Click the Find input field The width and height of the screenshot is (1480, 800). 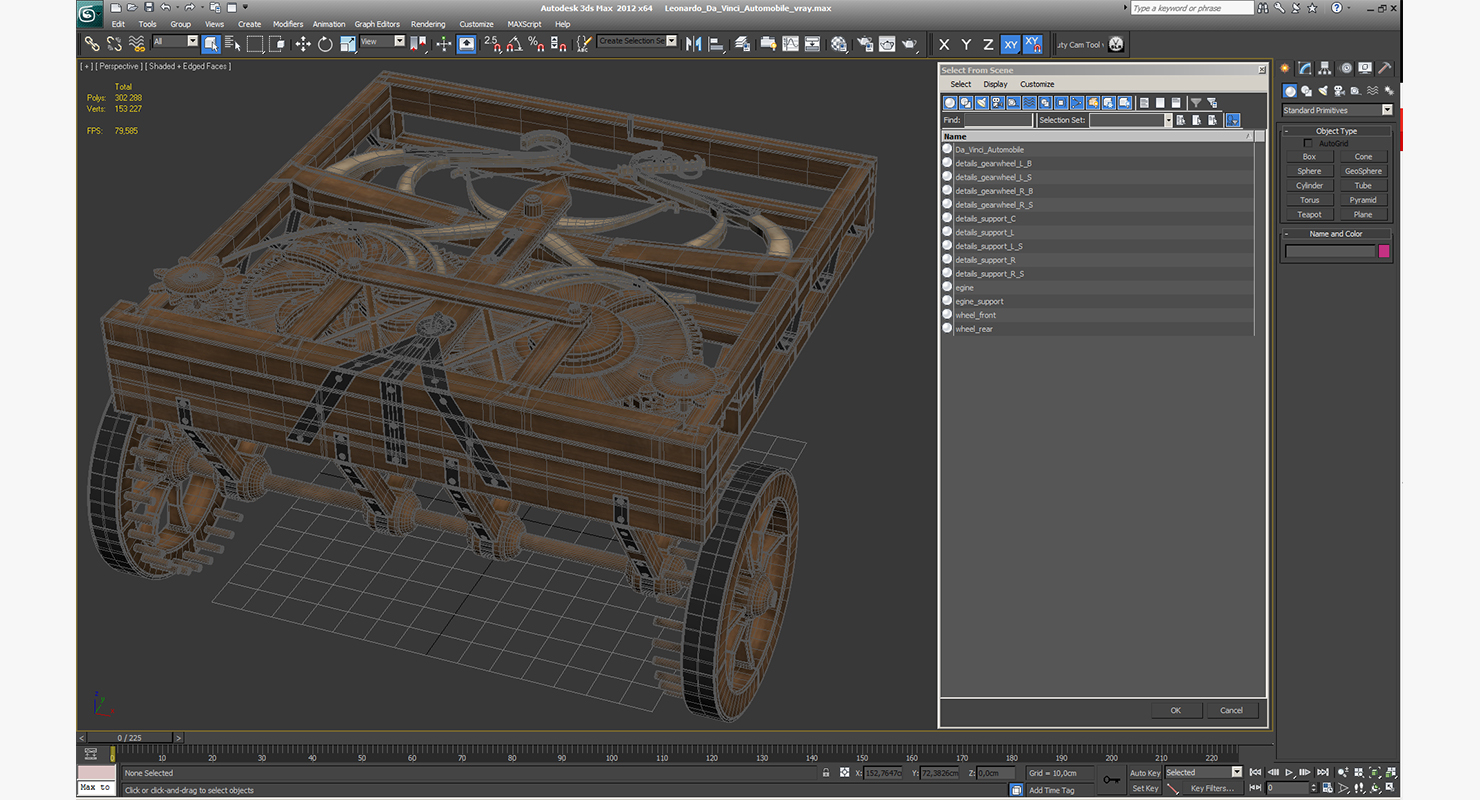click(x=998, y=120)
